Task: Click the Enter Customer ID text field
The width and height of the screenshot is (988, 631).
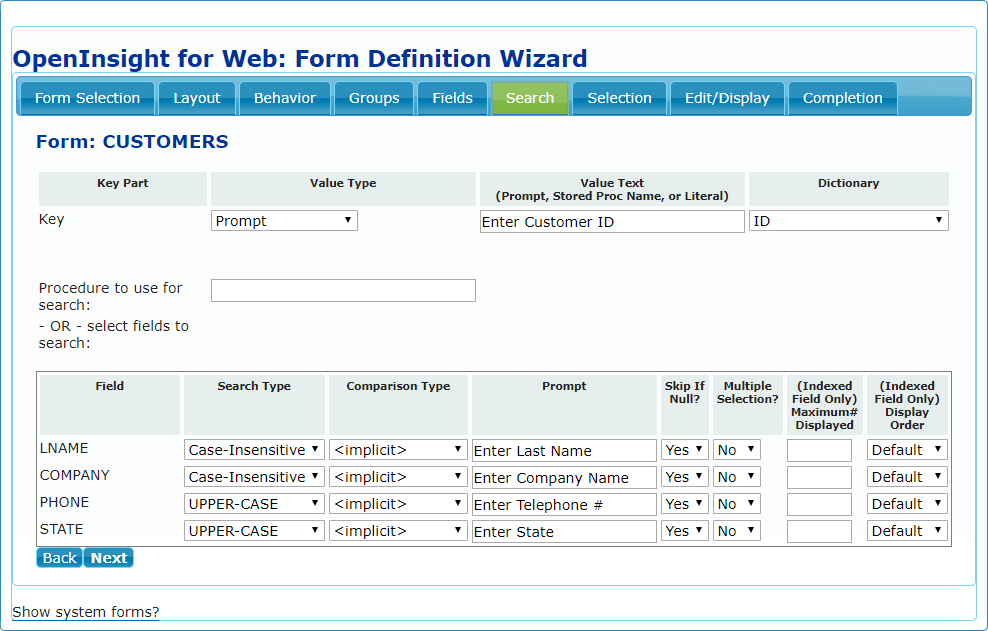Action: pos(612,221)
